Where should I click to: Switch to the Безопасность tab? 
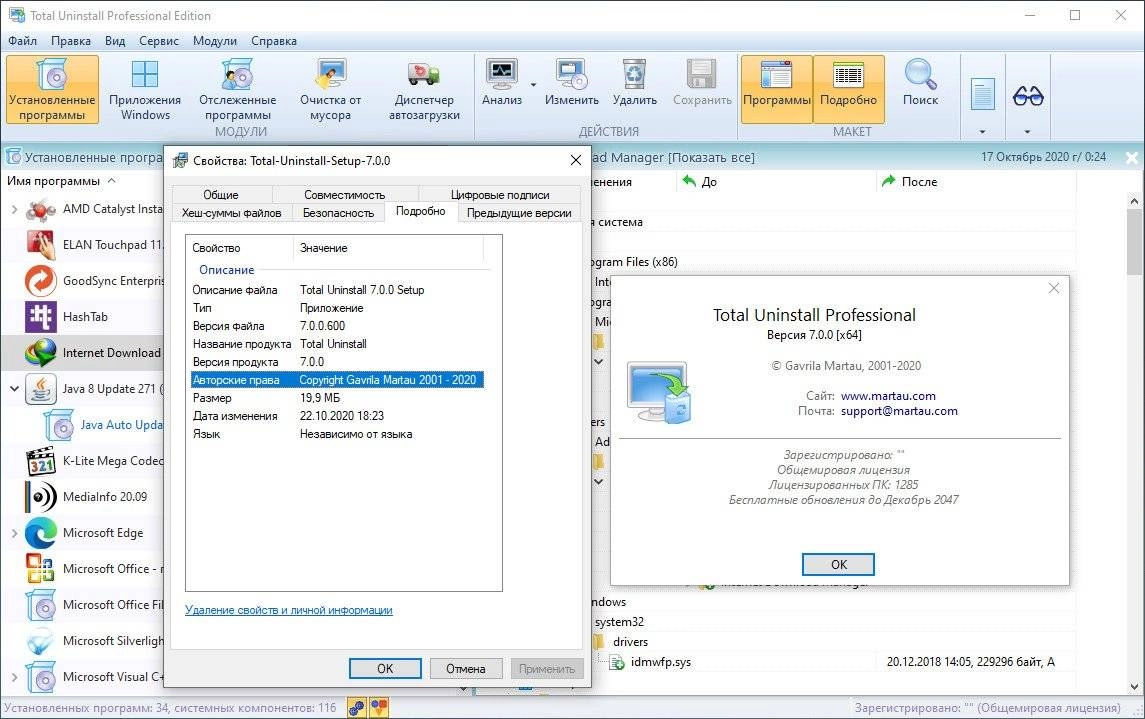click(338, 213)
